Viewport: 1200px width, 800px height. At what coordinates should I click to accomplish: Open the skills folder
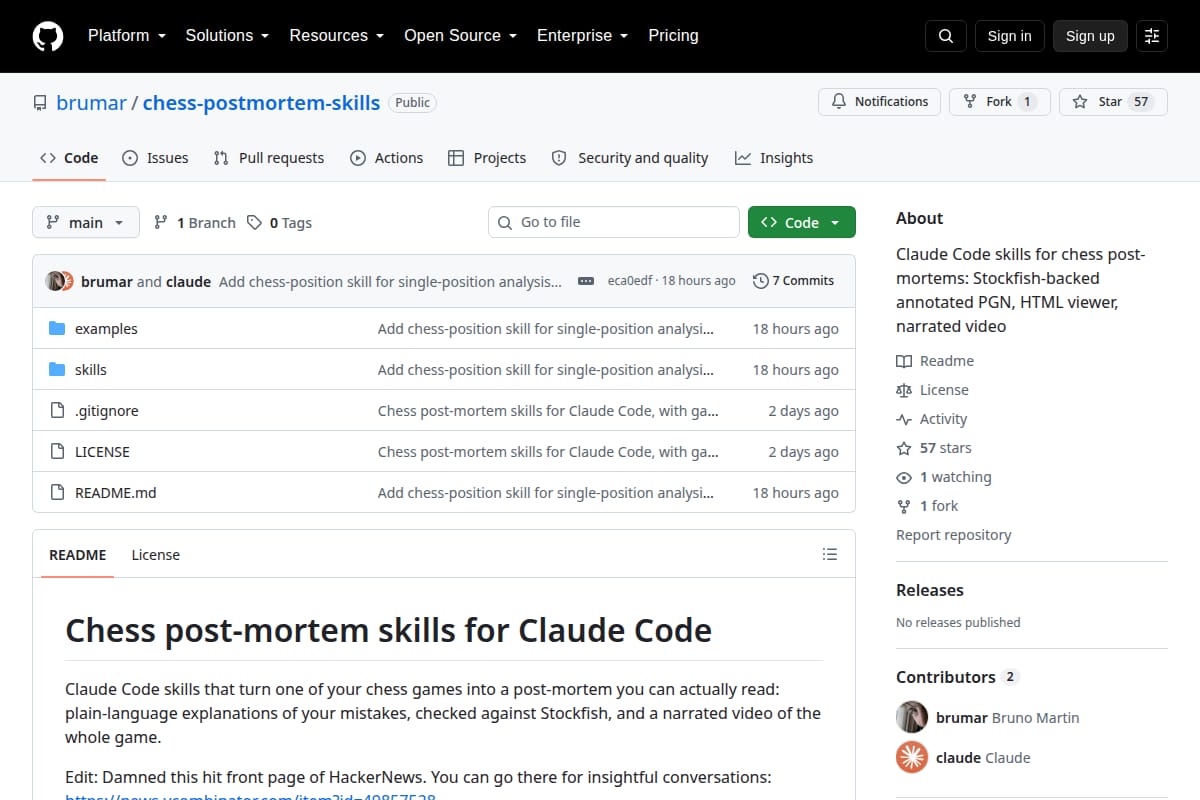click(91, 370)
